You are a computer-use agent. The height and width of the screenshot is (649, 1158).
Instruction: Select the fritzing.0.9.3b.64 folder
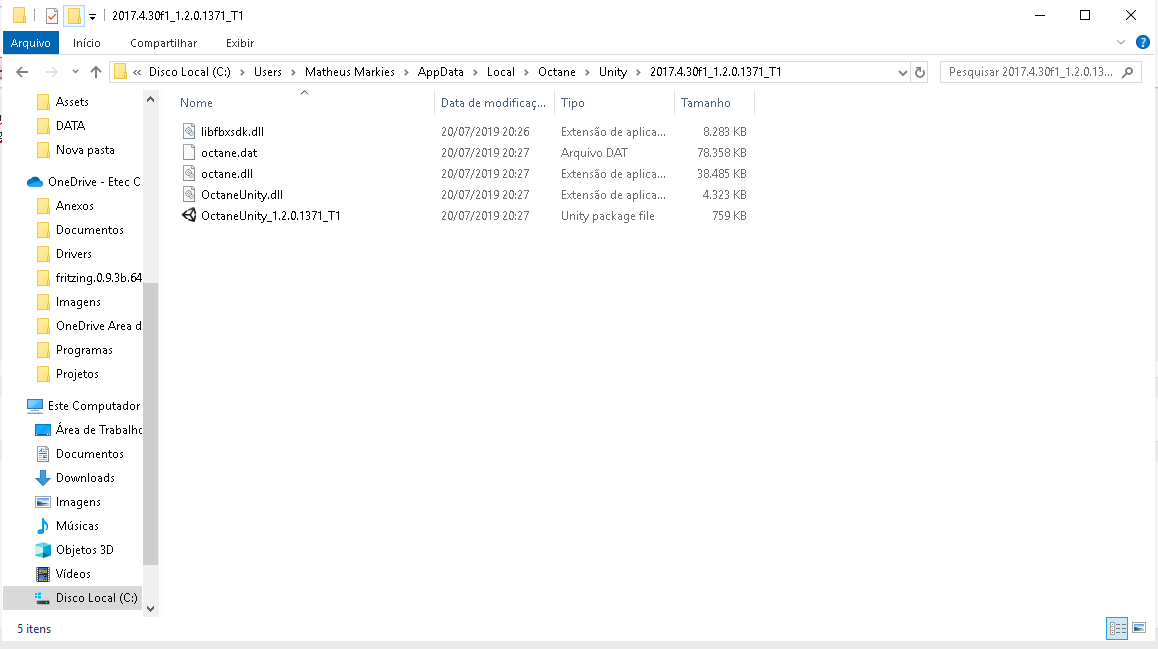pyautogui.click(x=98, y=278)
